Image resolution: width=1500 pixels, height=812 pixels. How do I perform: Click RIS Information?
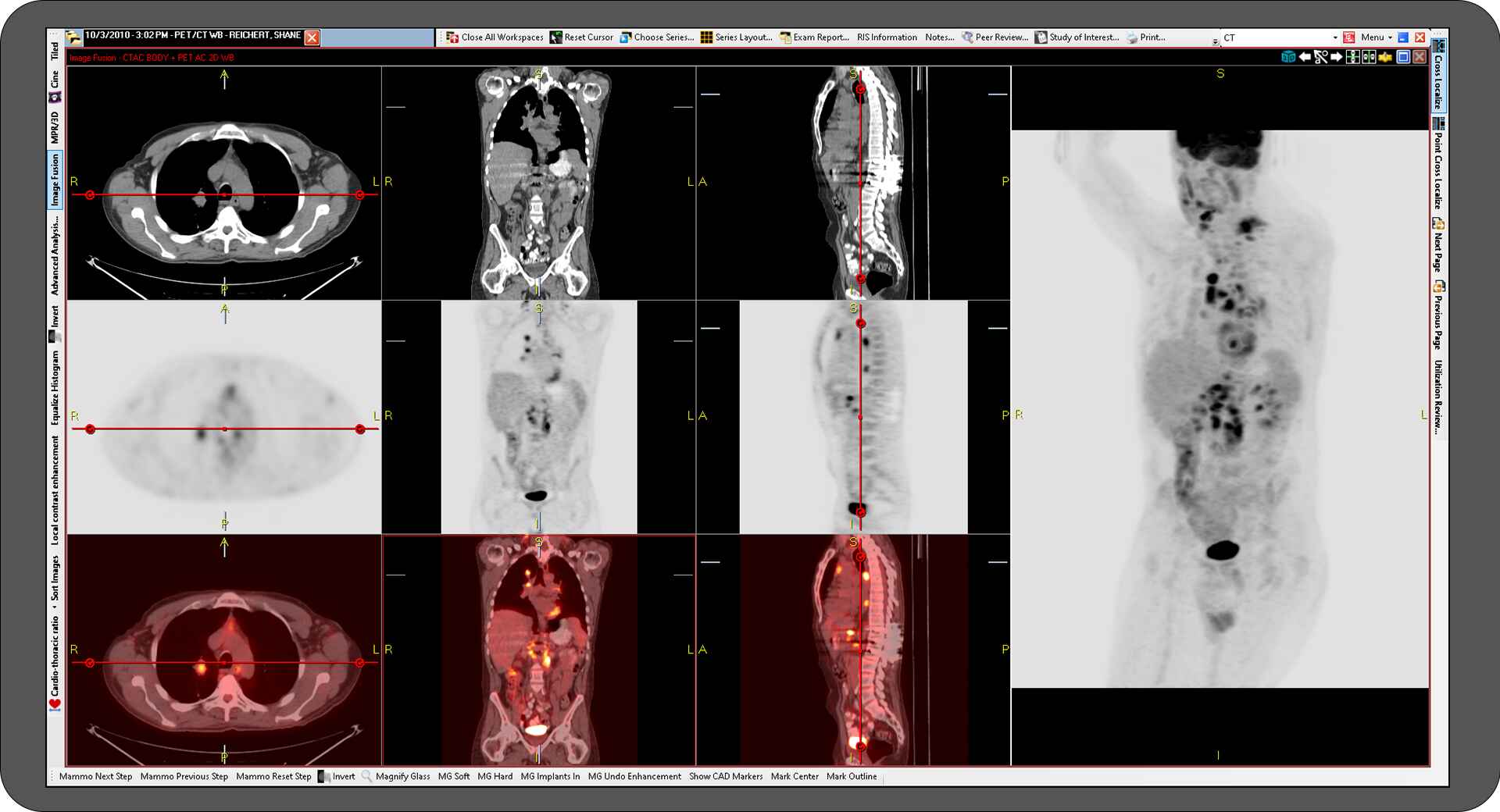(887, 37)
